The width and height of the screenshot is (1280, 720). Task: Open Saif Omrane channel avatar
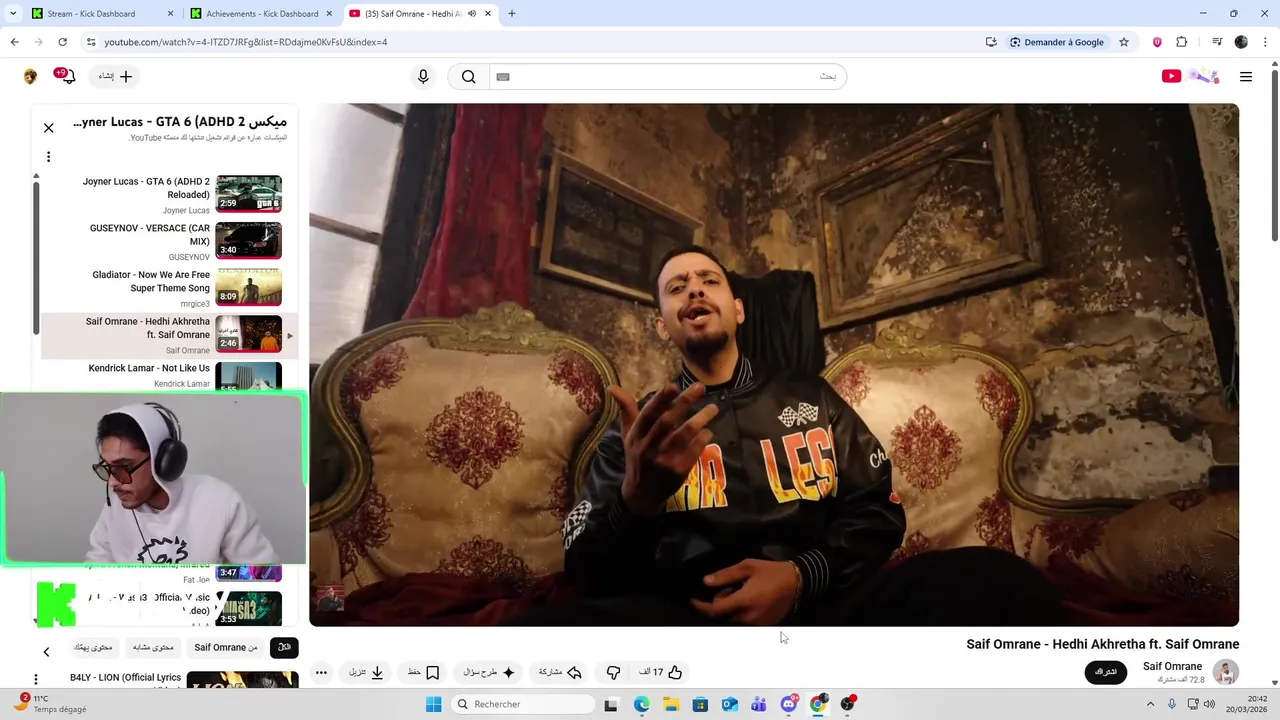coord(1225,672)
